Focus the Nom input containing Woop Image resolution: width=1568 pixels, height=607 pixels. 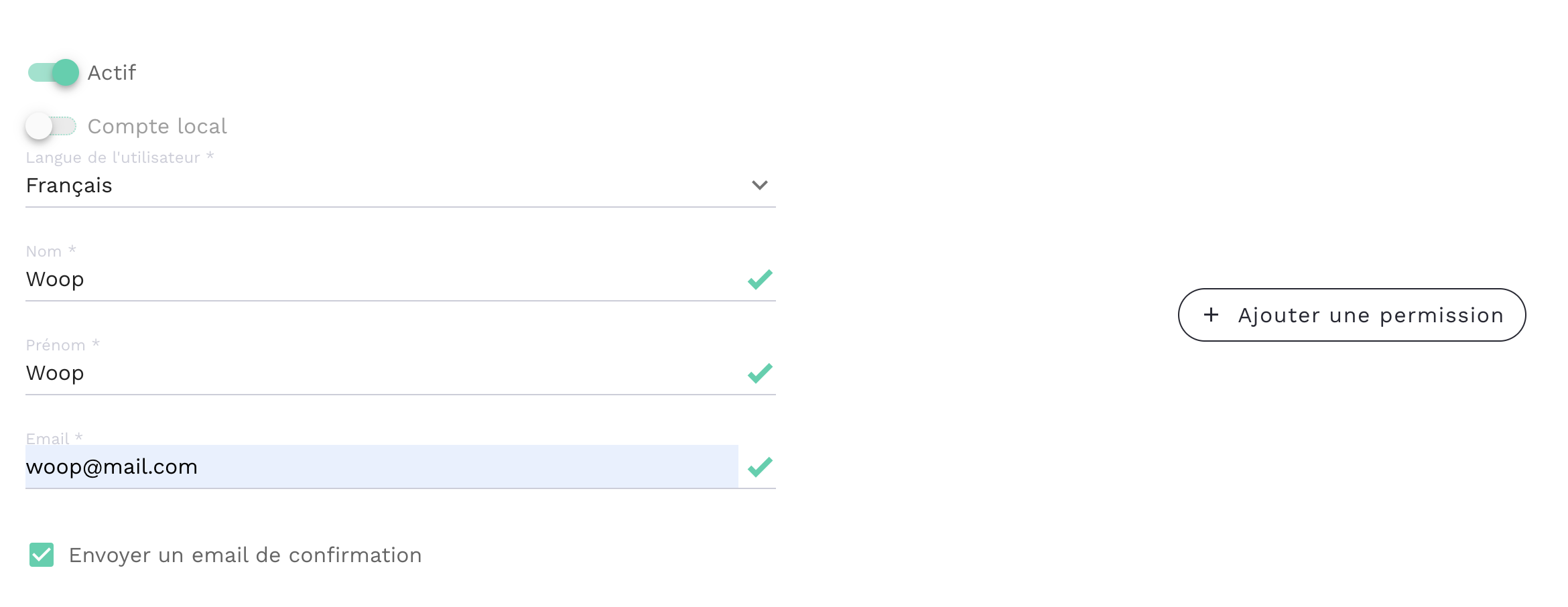382,279
